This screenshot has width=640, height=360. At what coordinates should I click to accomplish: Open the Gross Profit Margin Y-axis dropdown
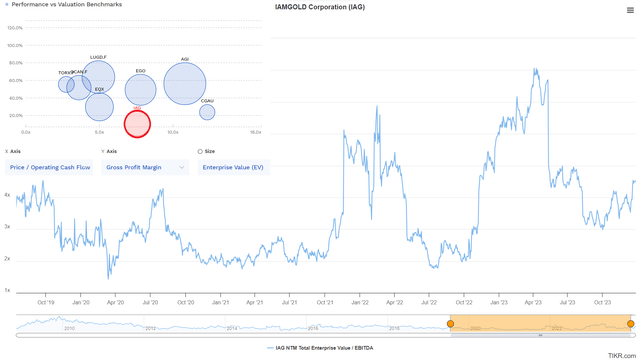click(x=145, y=167)
